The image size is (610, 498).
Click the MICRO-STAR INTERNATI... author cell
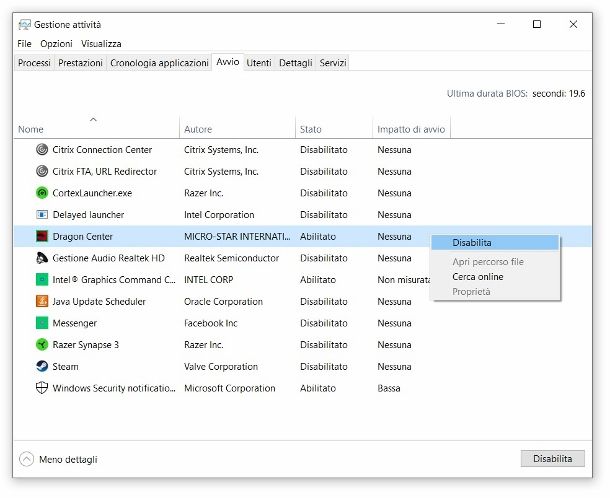237,237
